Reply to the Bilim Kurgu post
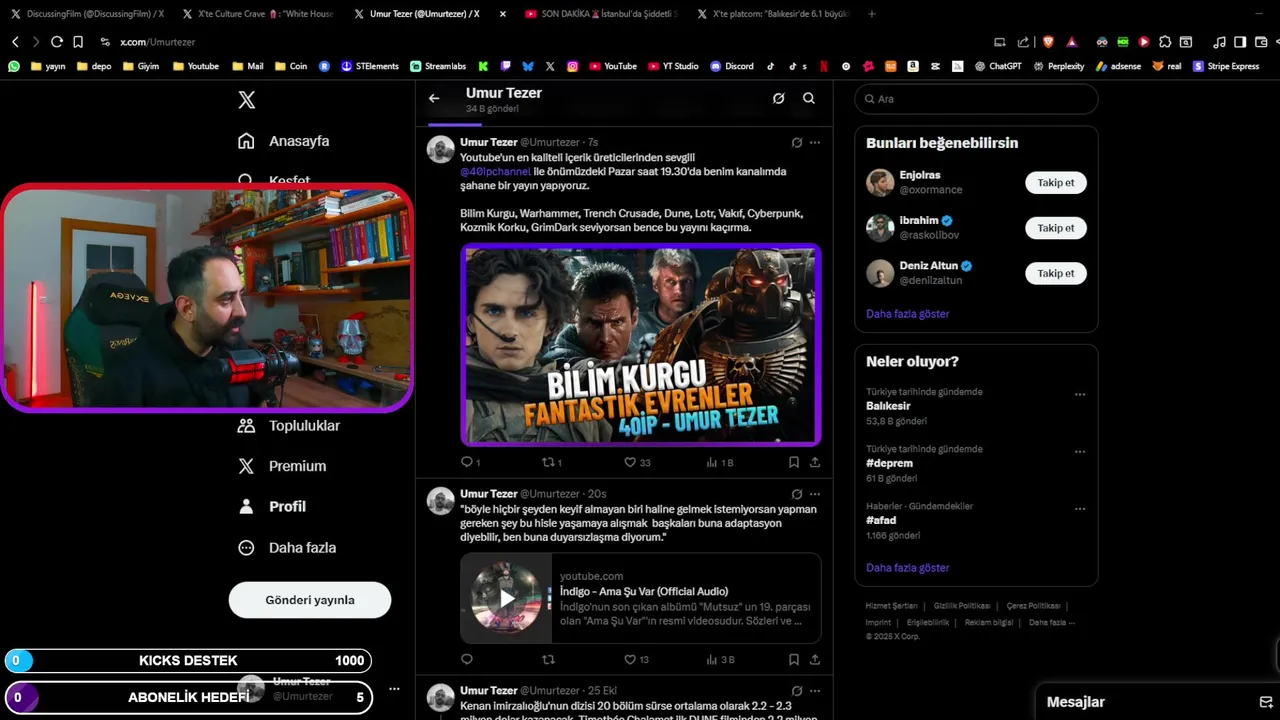The width and height of the screenshot is (1280, 720). pyautogui.click(x=466, y=462)
